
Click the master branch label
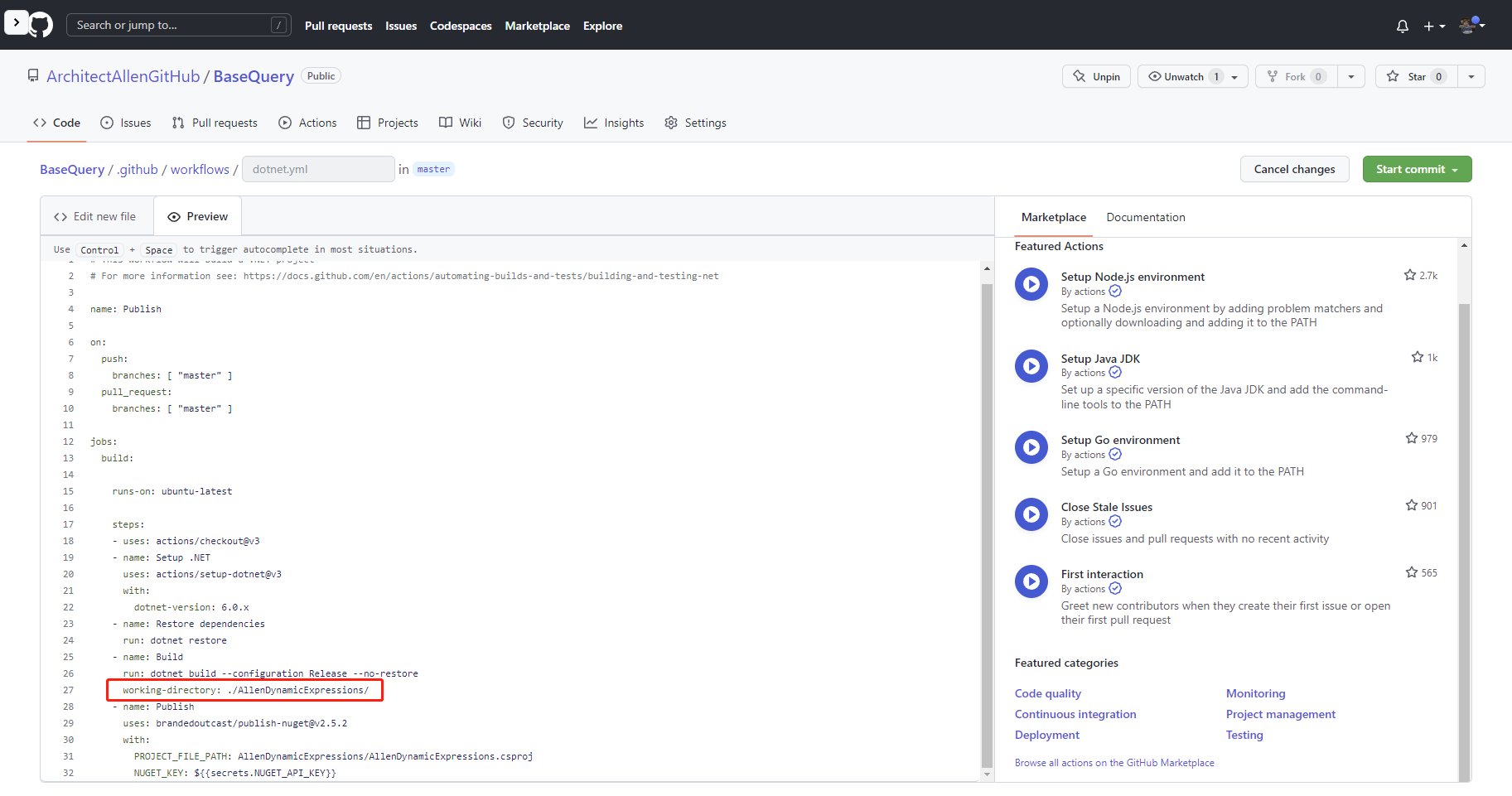(x=433, y=169)
